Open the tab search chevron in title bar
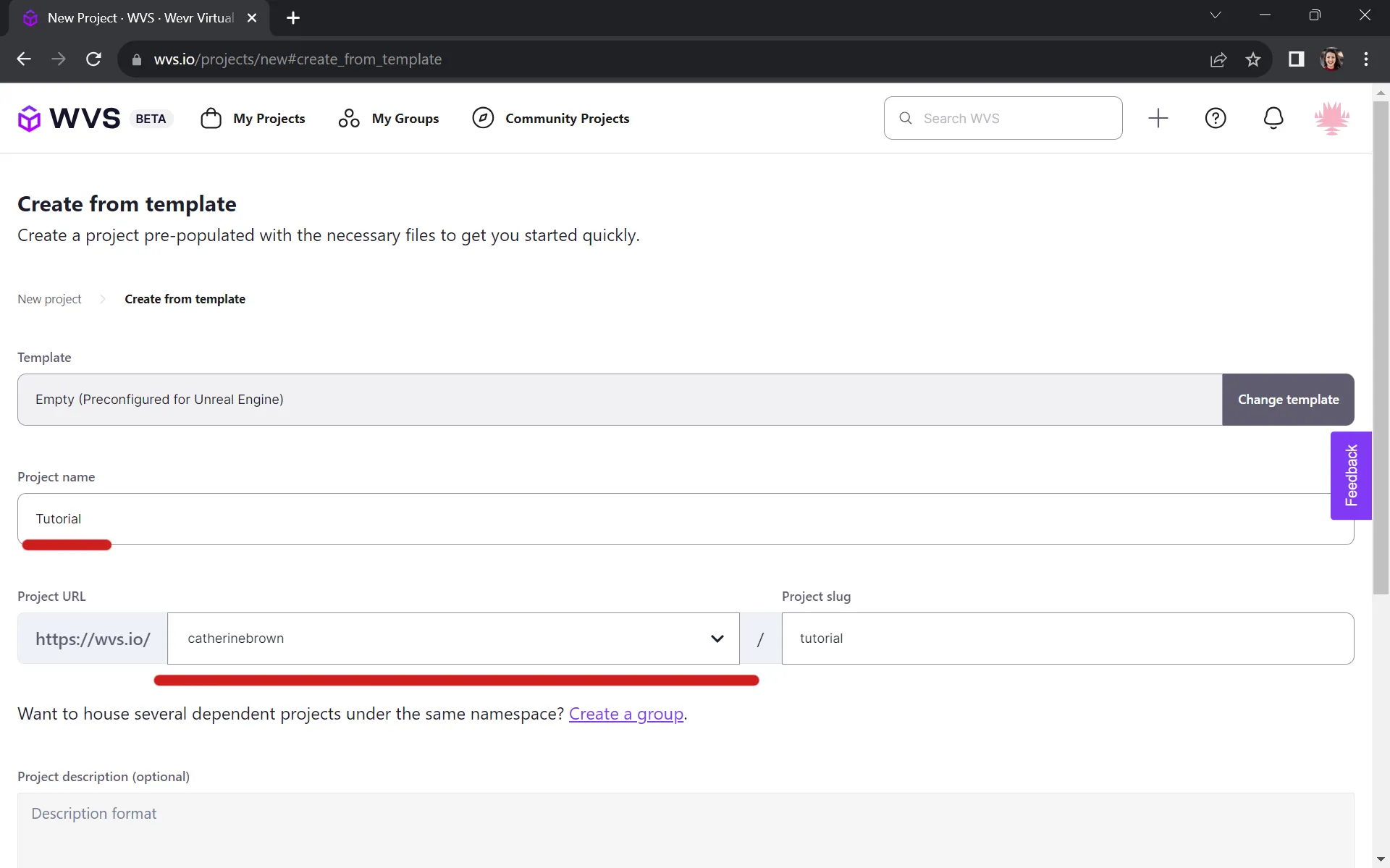This screenshot has width=1390, height=868. pos(1216,15)
